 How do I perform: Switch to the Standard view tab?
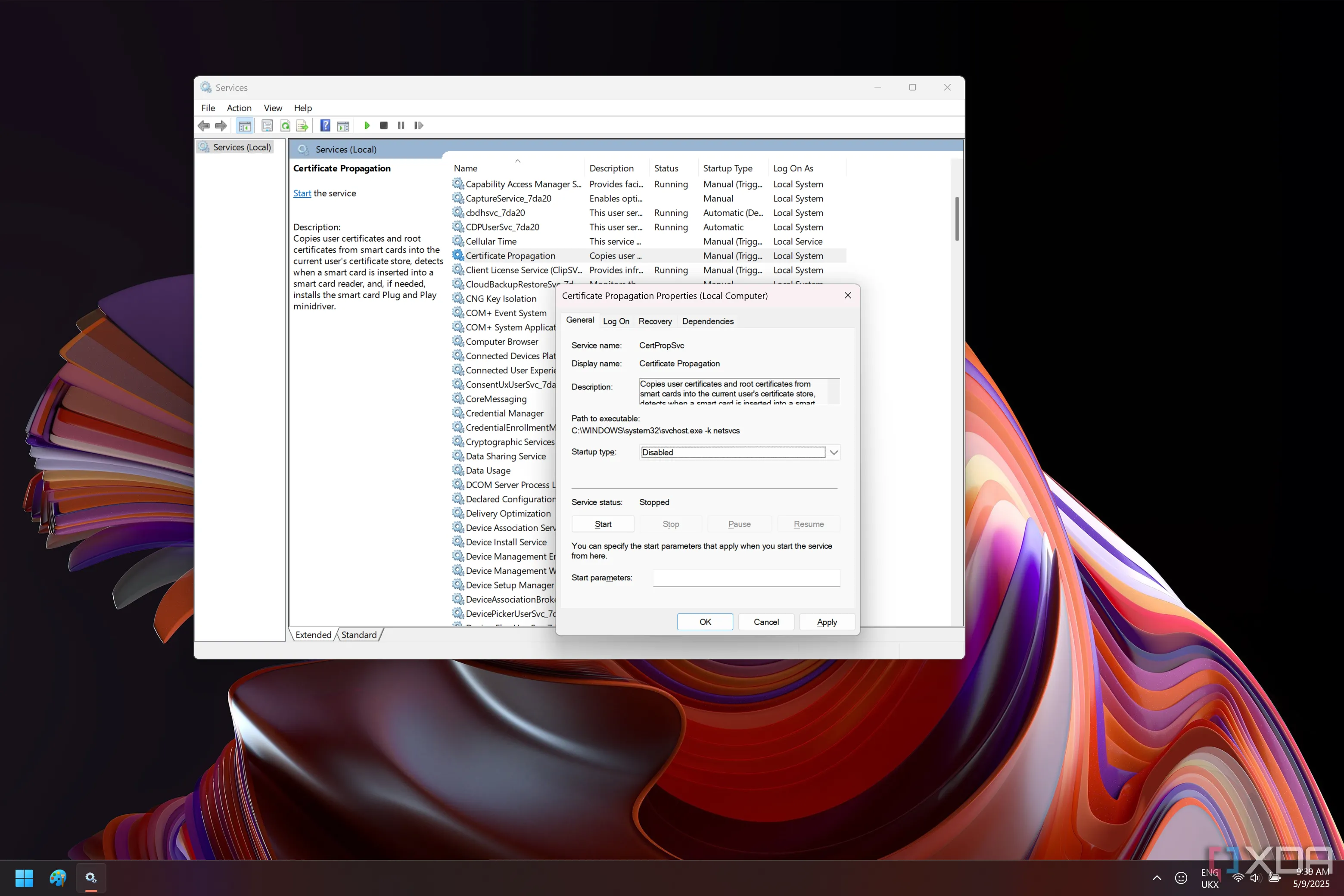click(x=359, y=635)
